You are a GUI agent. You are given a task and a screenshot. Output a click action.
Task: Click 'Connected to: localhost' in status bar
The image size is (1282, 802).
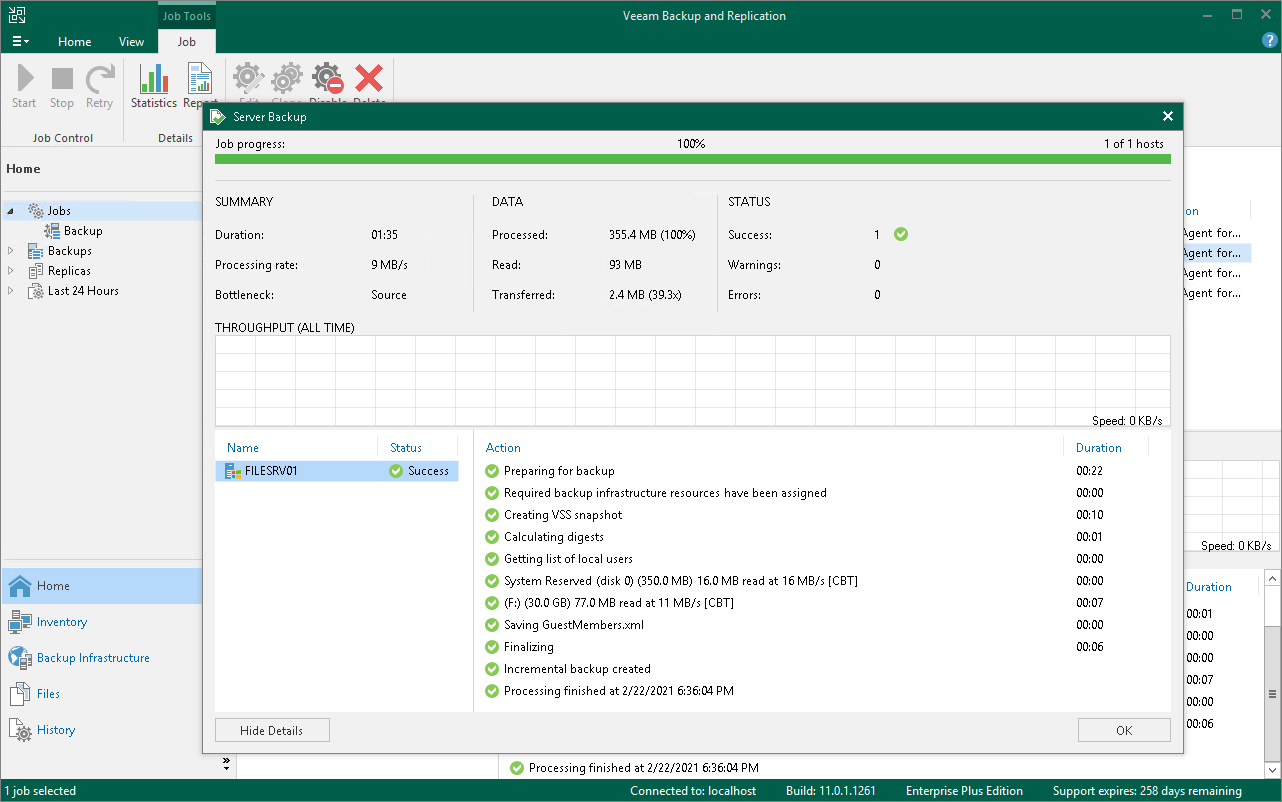[x=693, y=791]
